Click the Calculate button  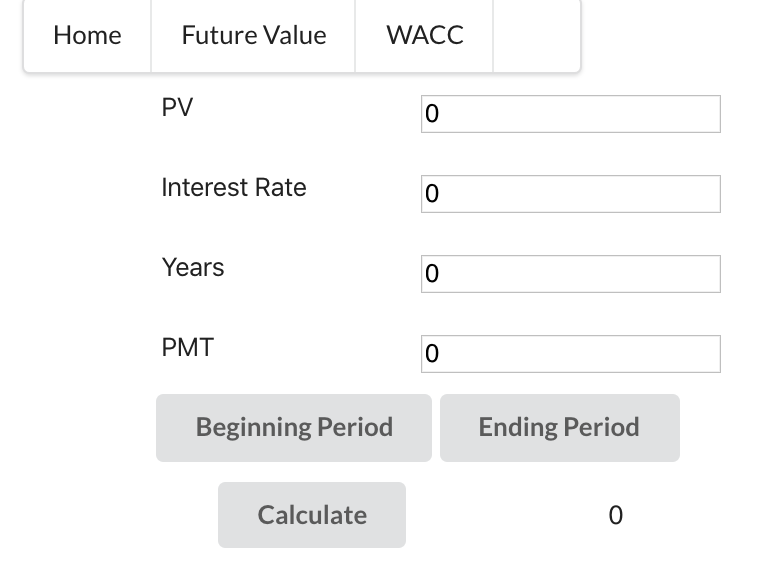click(312, 515)
